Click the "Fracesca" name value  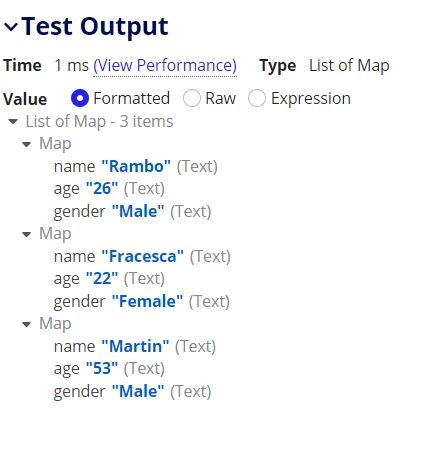pyautogui.click(x=143, y=256)
